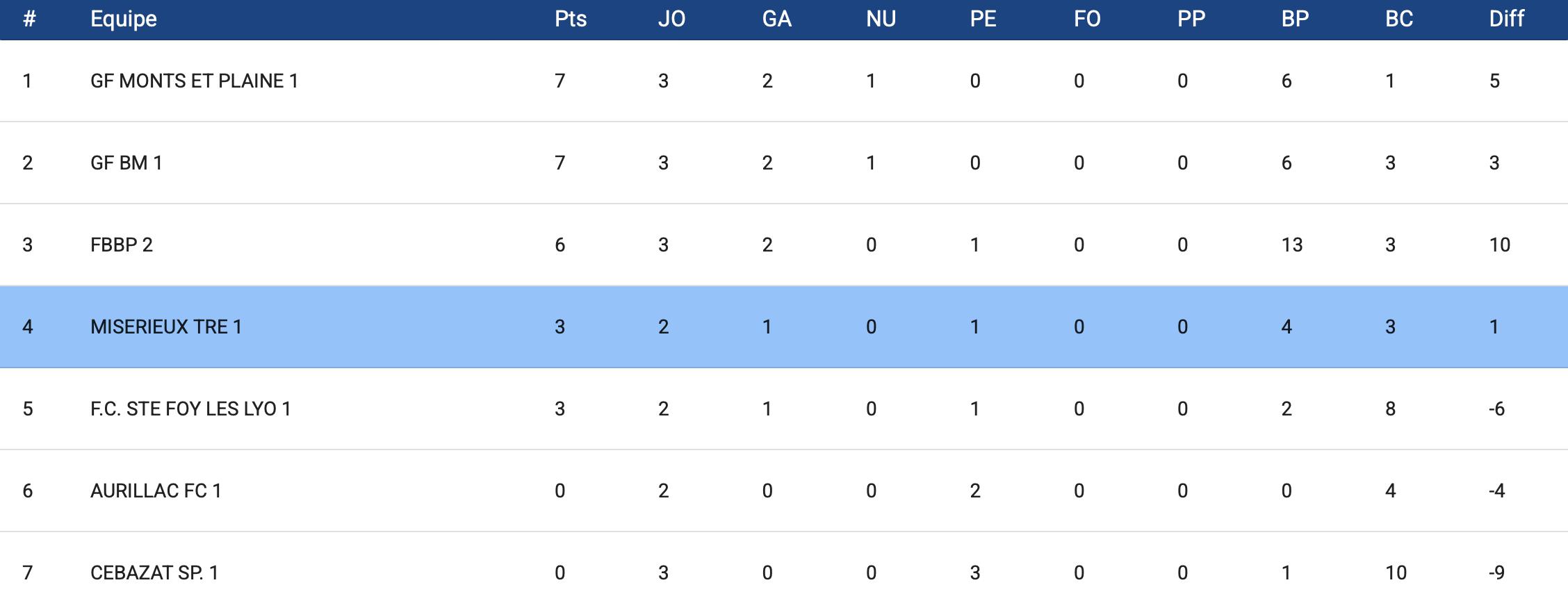The width and height of the screenshot is (1568, 610).
Task: Select AURILLAC FC 1 team name
Action: 156,491
